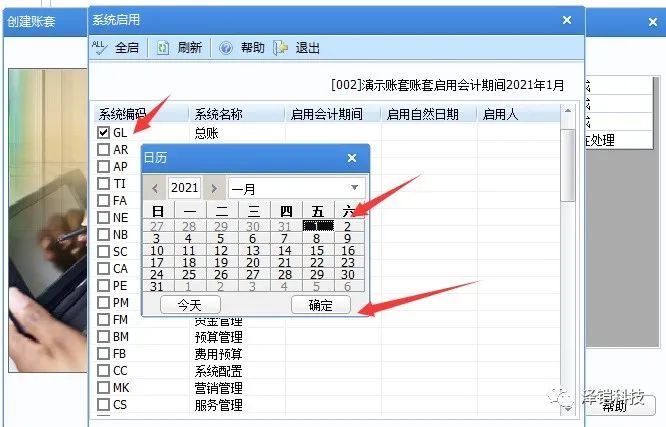
Task: Select January 20 in the calendar
Action: pos(253,263)
